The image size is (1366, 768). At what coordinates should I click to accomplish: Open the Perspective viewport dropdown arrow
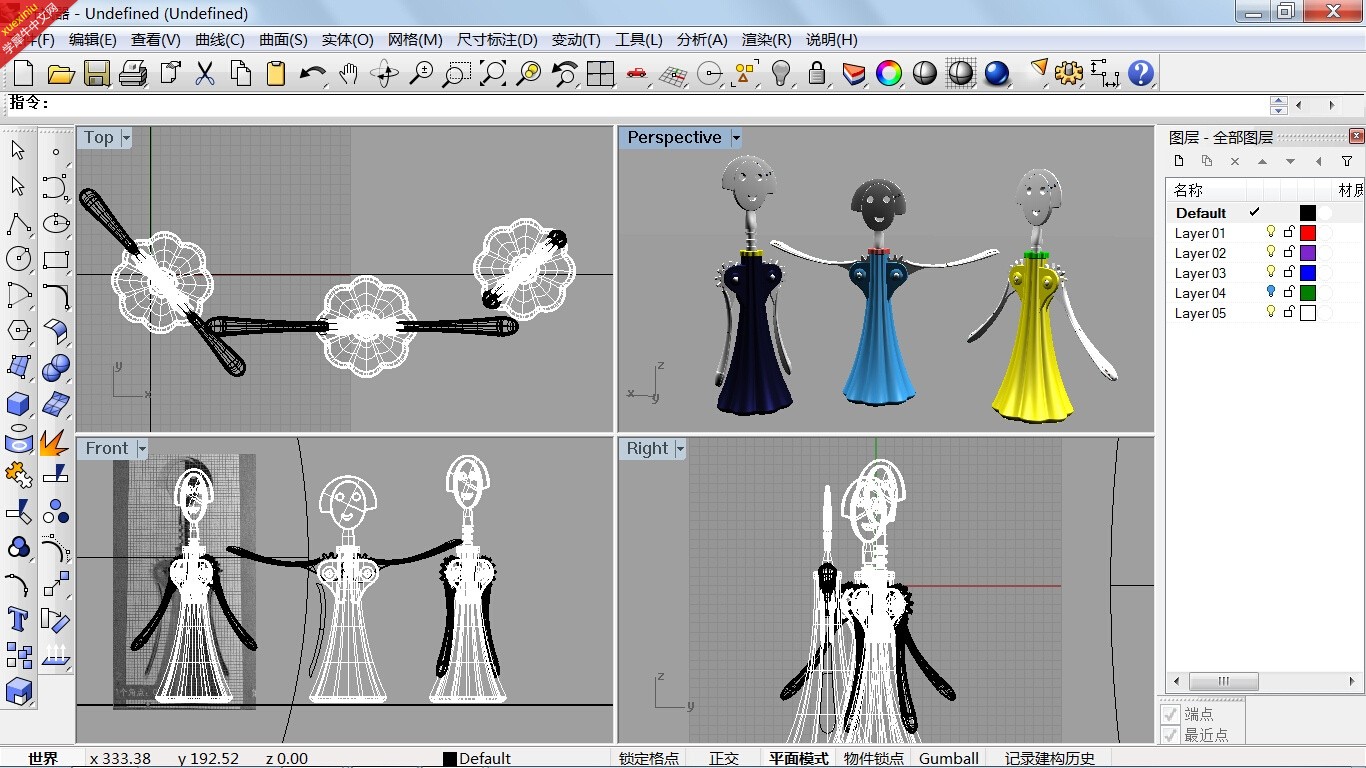point(736,138)
